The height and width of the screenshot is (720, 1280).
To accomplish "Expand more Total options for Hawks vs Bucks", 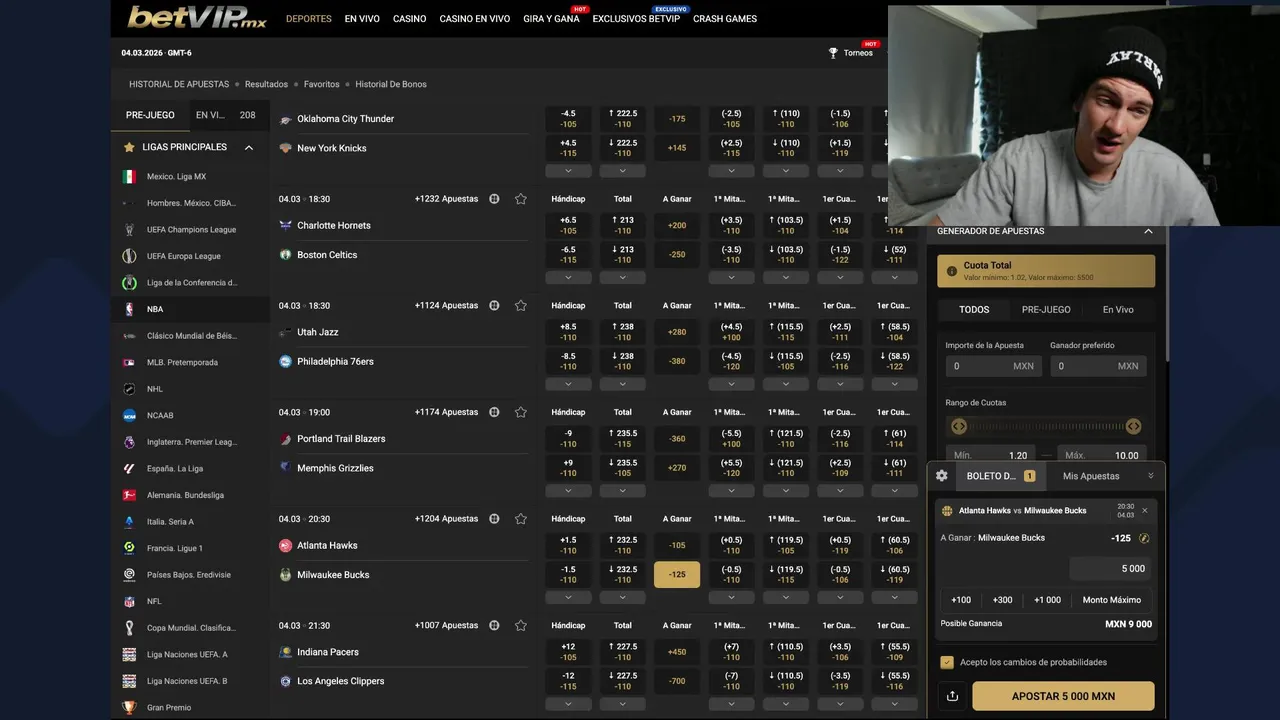I will tap(623, 598).
